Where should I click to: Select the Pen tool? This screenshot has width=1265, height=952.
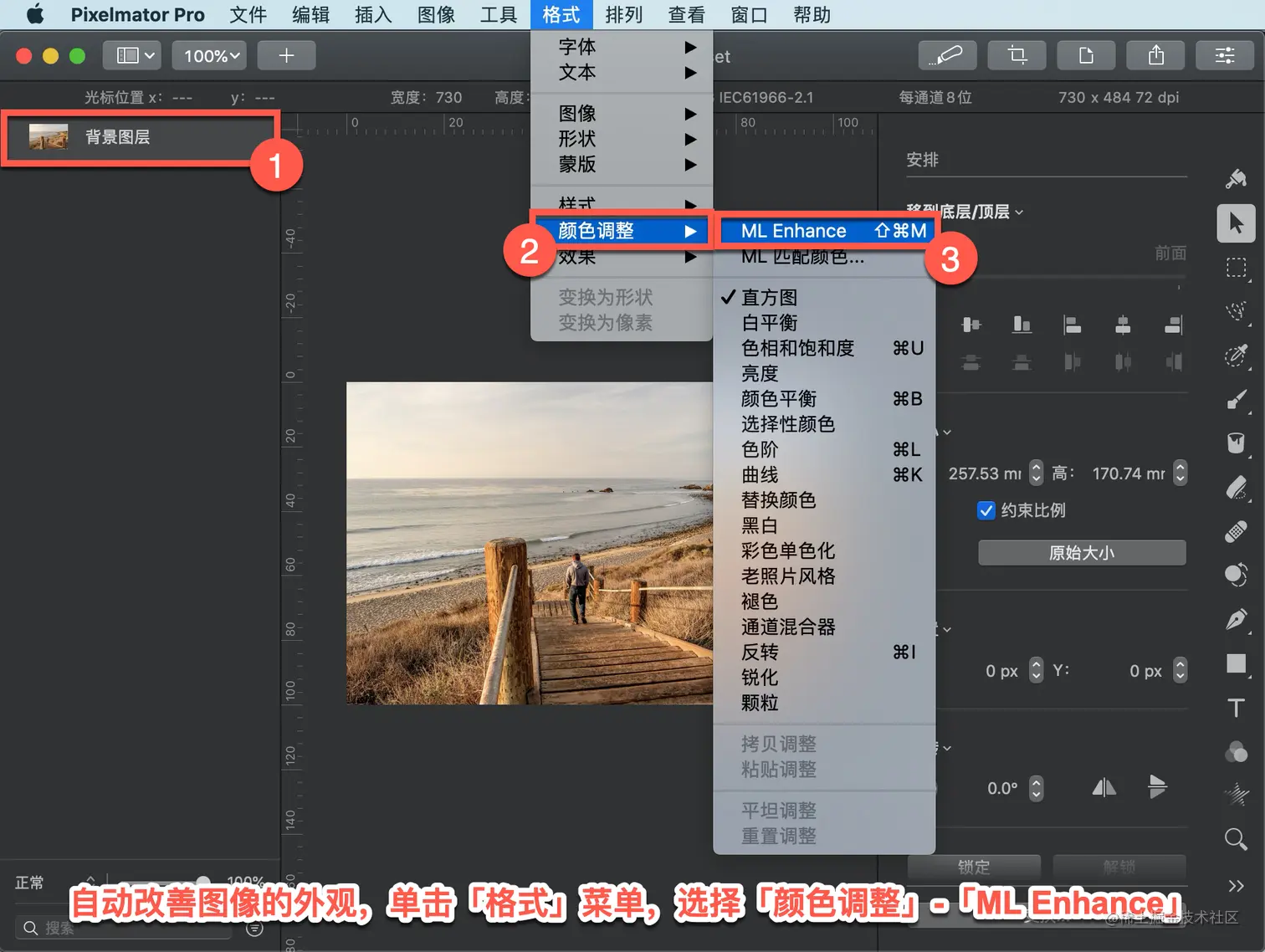(1236, 619)
